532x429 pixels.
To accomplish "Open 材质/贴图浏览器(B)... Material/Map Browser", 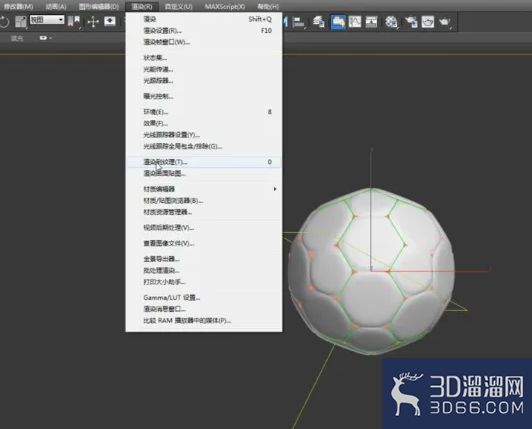I will coord(204,201).
